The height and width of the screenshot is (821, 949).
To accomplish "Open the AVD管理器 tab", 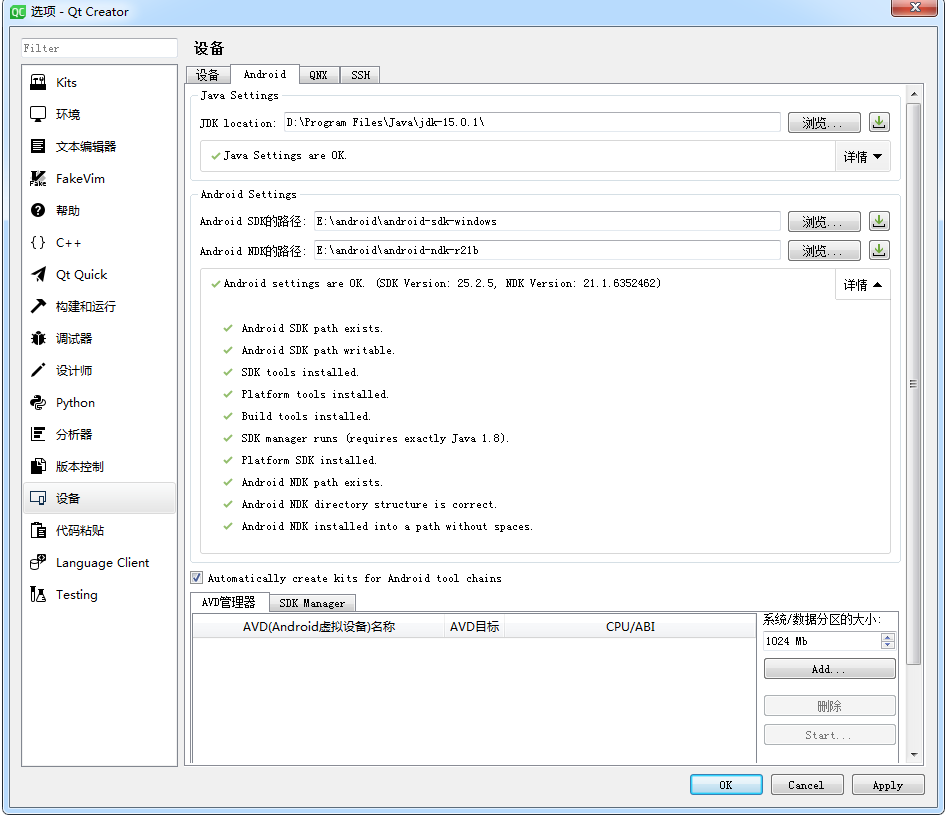I will point(229,603).
